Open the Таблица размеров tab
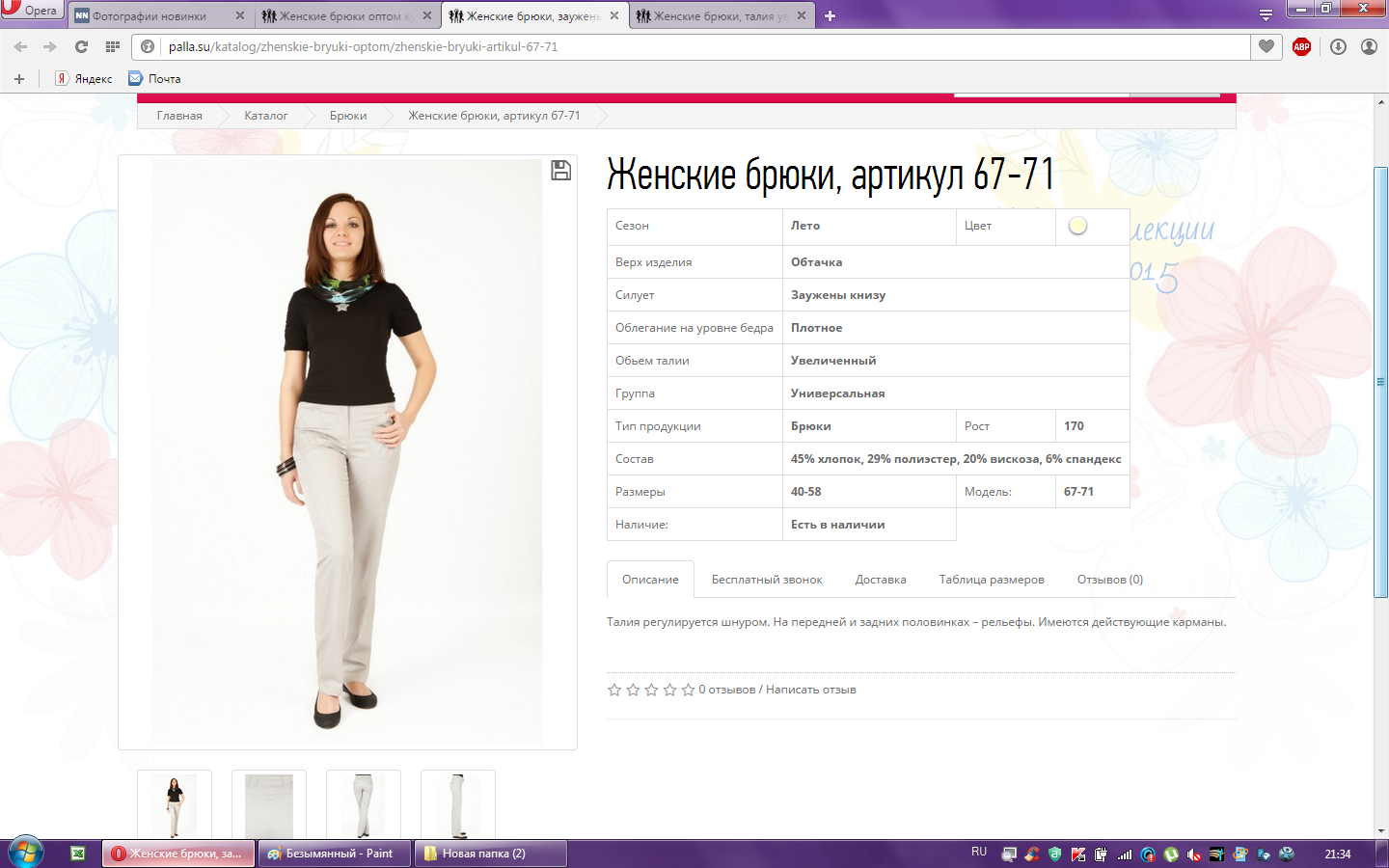The width and height of the screenshot is (1389, 868). pyautogui.click(x=992, y=580)
